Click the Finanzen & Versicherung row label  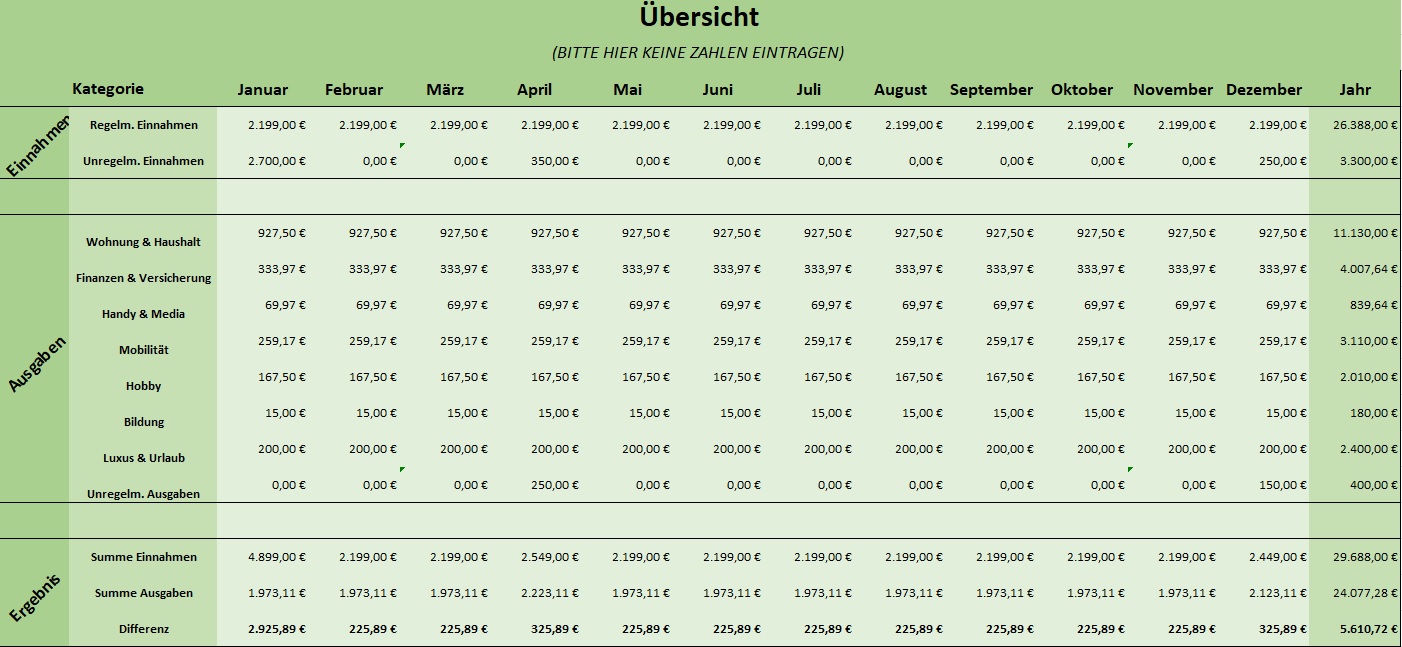(143, 278)
